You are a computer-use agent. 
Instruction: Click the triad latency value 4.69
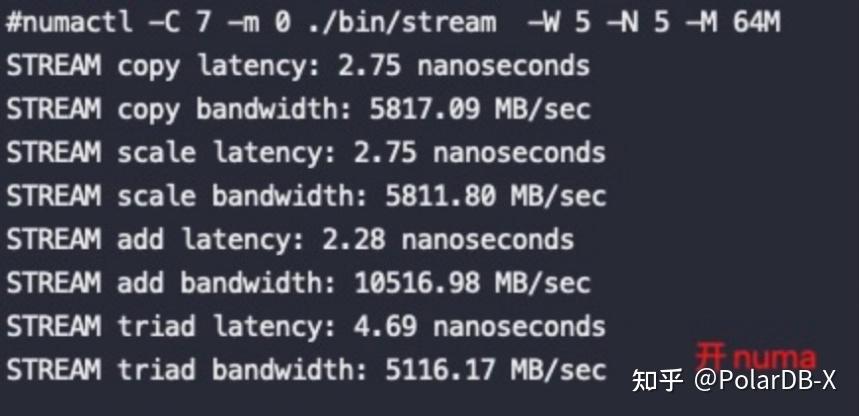coord(385,326)
